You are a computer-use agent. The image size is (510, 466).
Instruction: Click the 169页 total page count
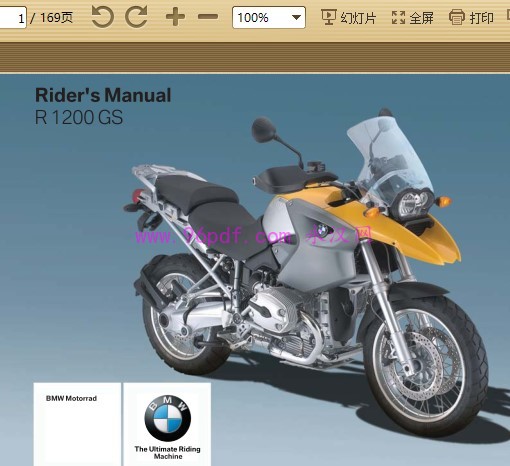(x=56, y=17)
